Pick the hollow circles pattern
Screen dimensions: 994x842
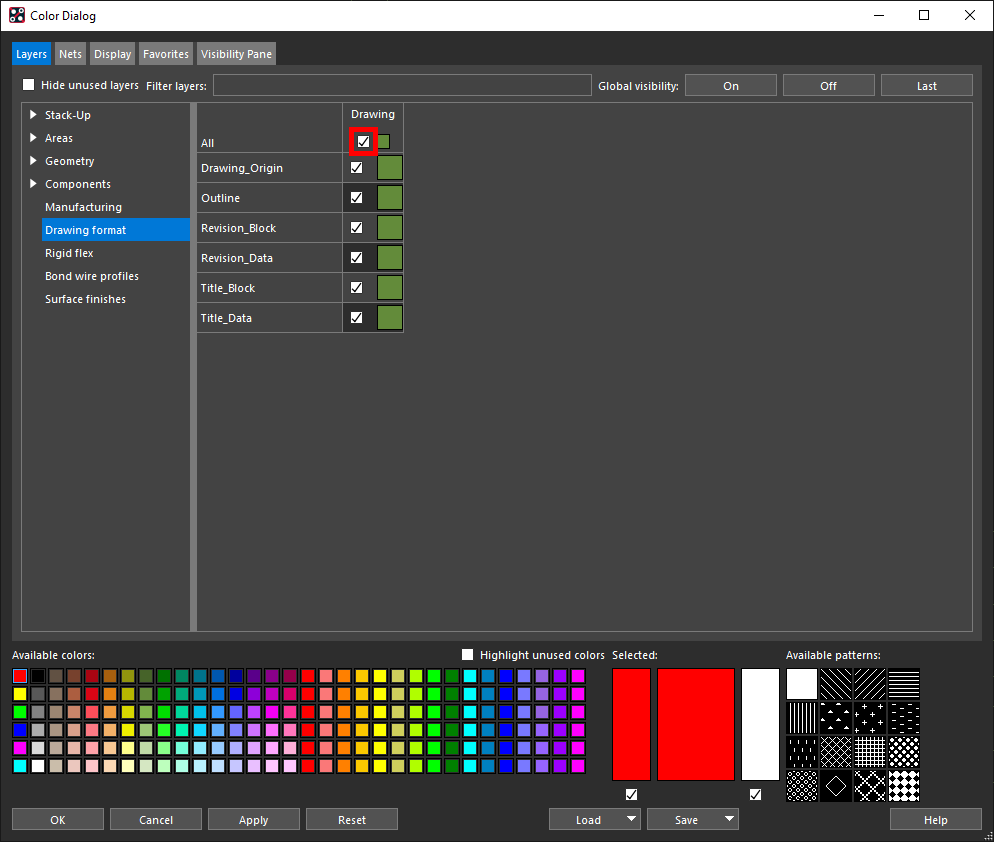coord(802,786)
